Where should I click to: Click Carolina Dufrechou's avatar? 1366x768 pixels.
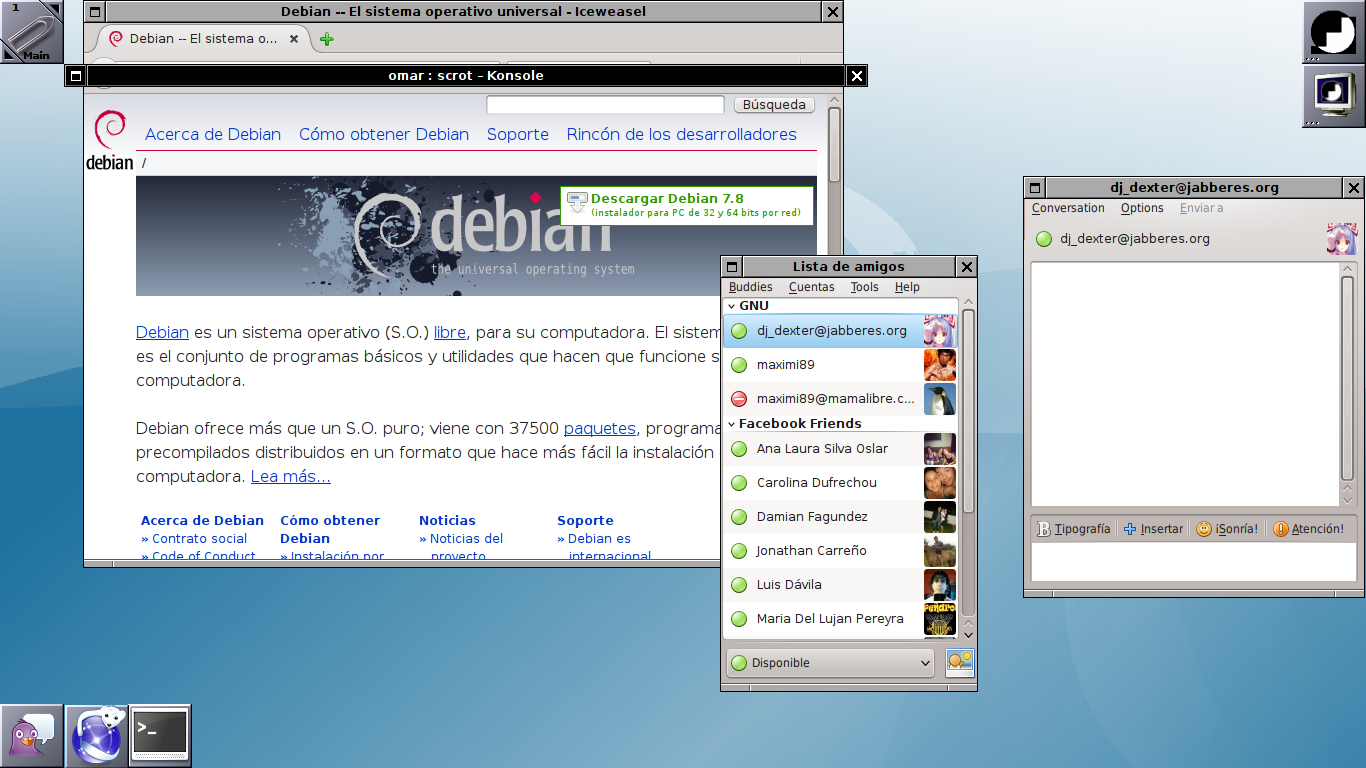pyautogui.click(x=940, y=482)
